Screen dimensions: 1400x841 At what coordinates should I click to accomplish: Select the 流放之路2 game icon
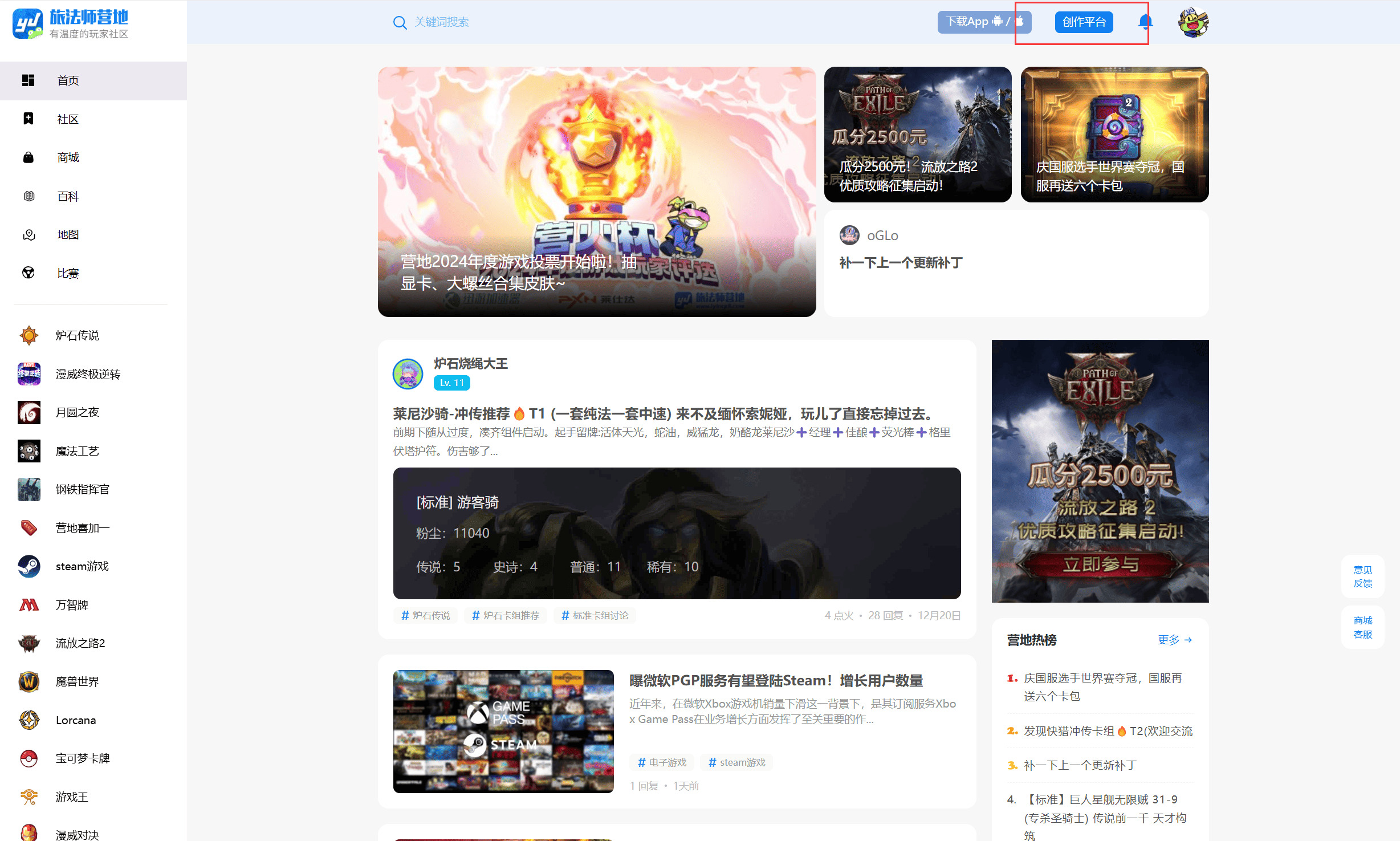[x=29, y=643]
